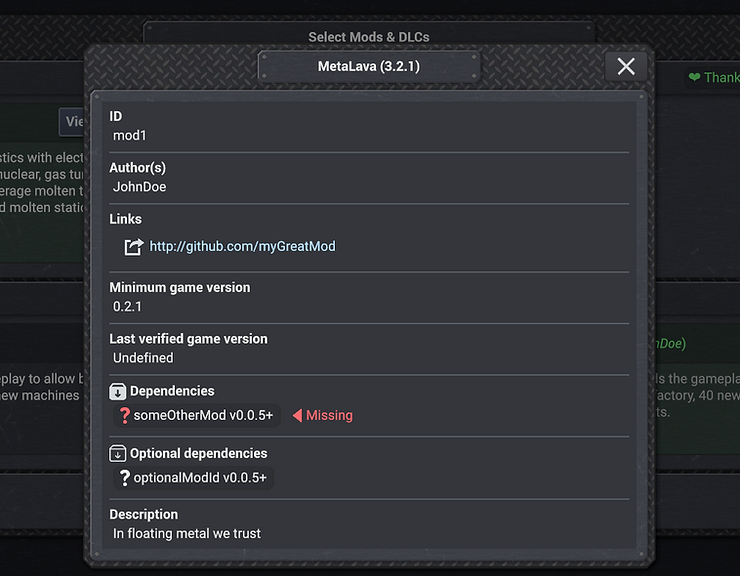Click the MetaLava (3.2.1) title plate
Viewport: 740px width, 576px height.
[369, 67]
